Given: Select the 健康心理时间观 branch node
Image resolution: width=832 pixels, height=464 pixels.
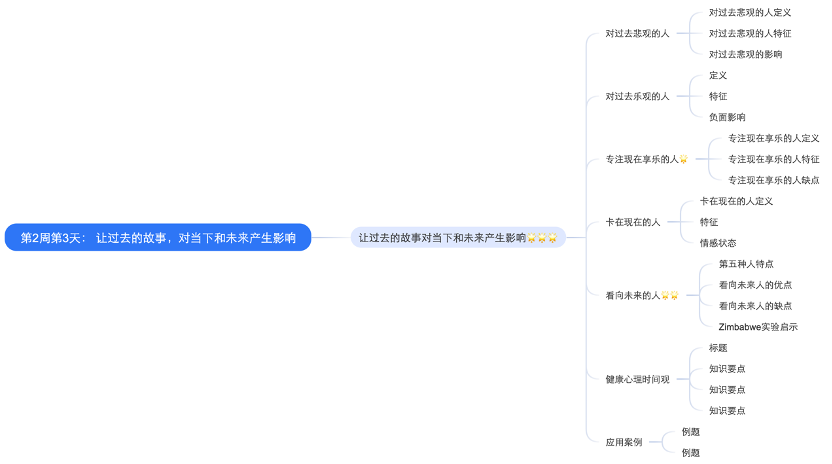Looking at the screenshot, I should tap(637, 379).
